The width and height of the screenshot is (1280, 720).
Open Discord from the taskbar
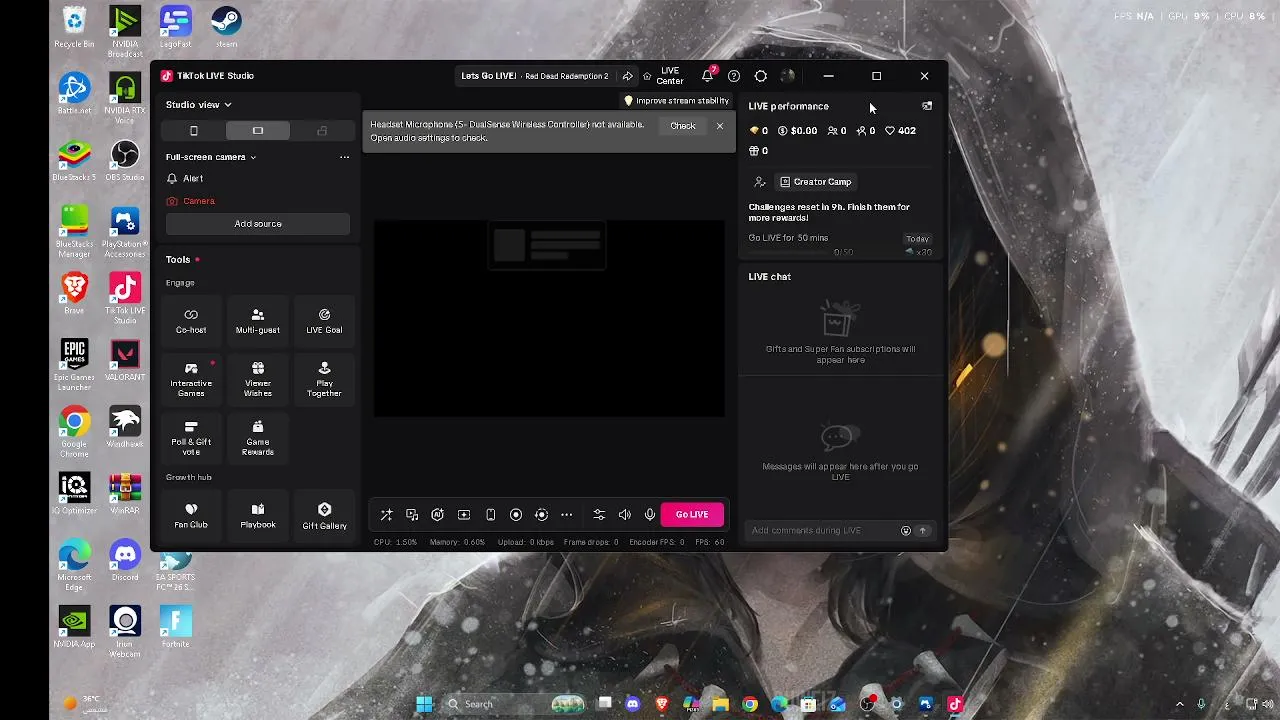(633, 704)
